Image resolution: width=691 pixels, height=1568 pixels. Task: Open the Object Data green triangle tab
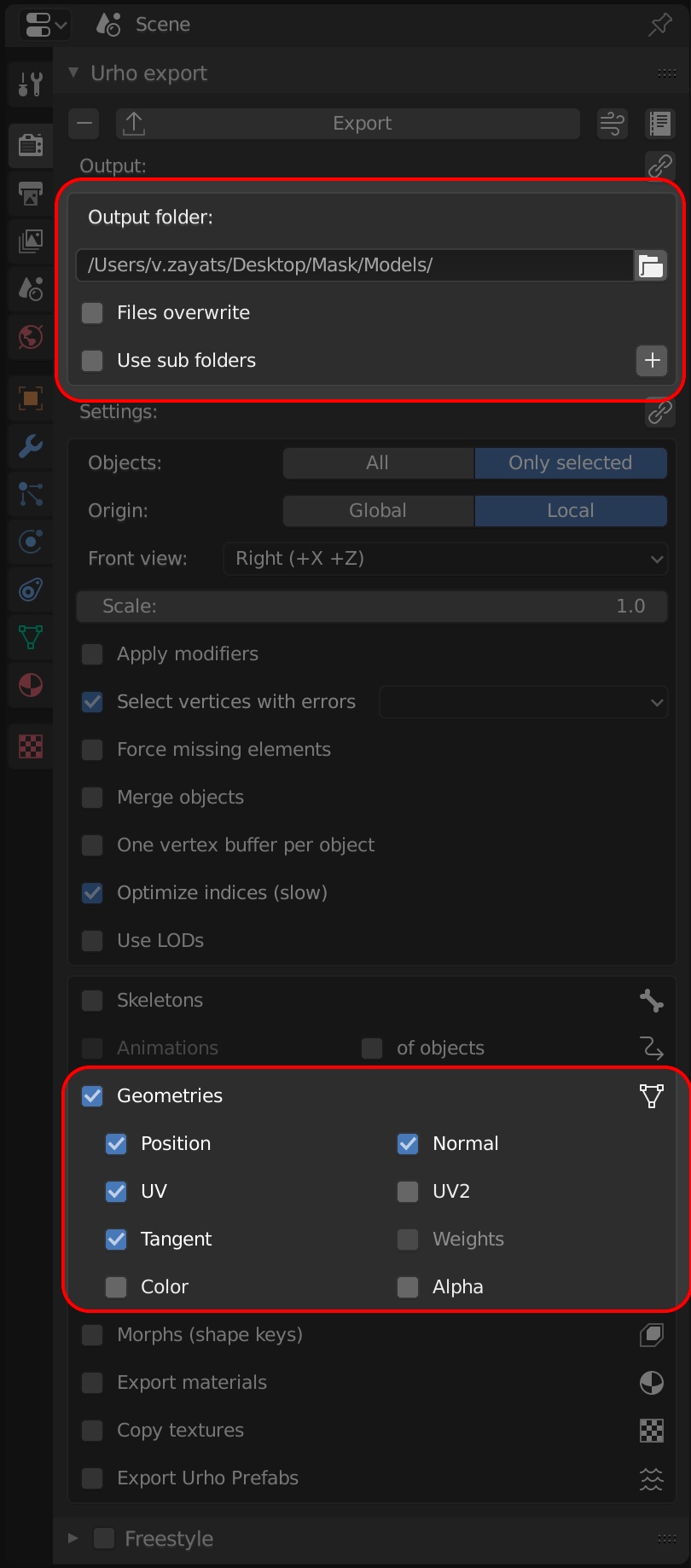(31, 637)
